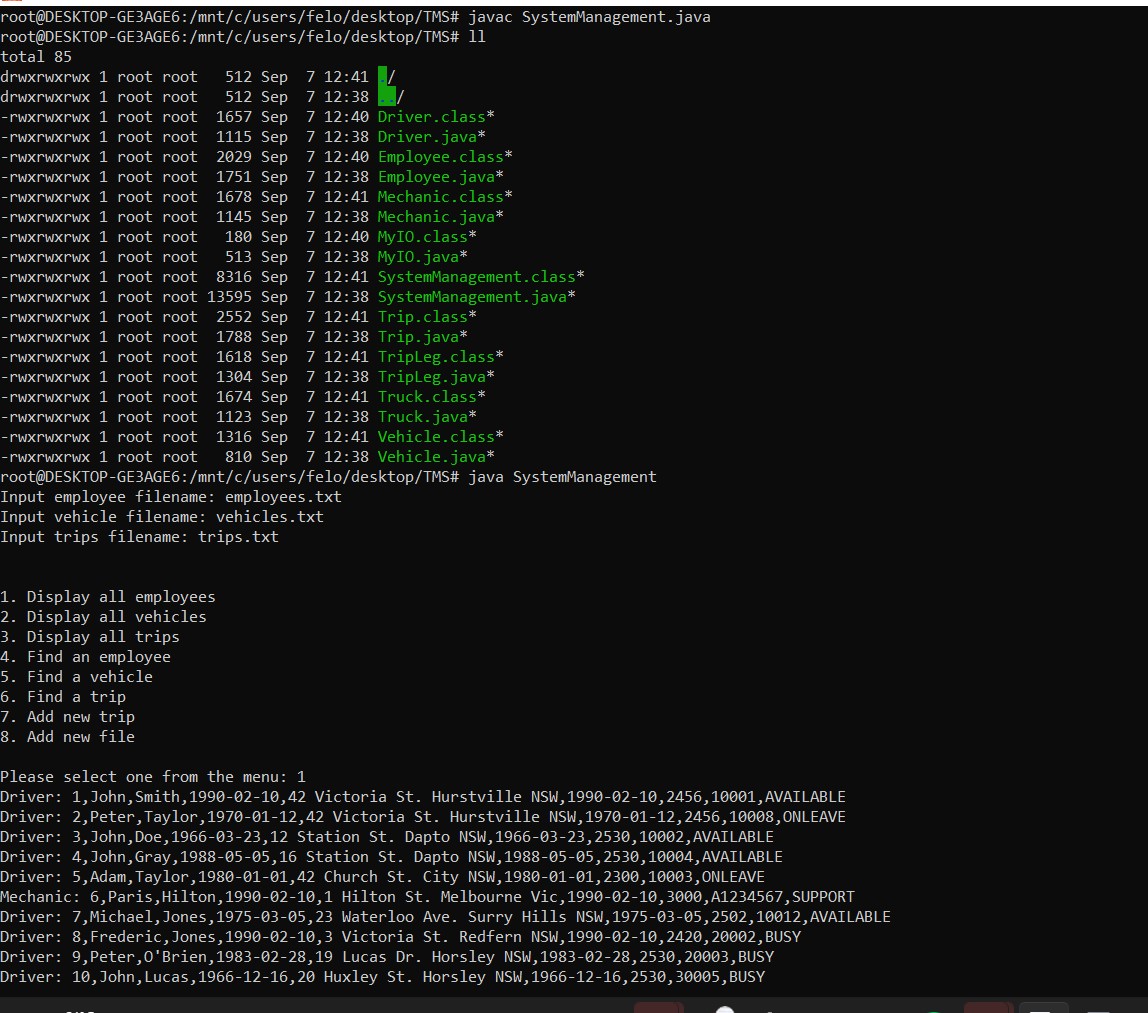The image size is (1148, 1013).
Task: Click menu line '4. Find an employee'
Action: 86,657
